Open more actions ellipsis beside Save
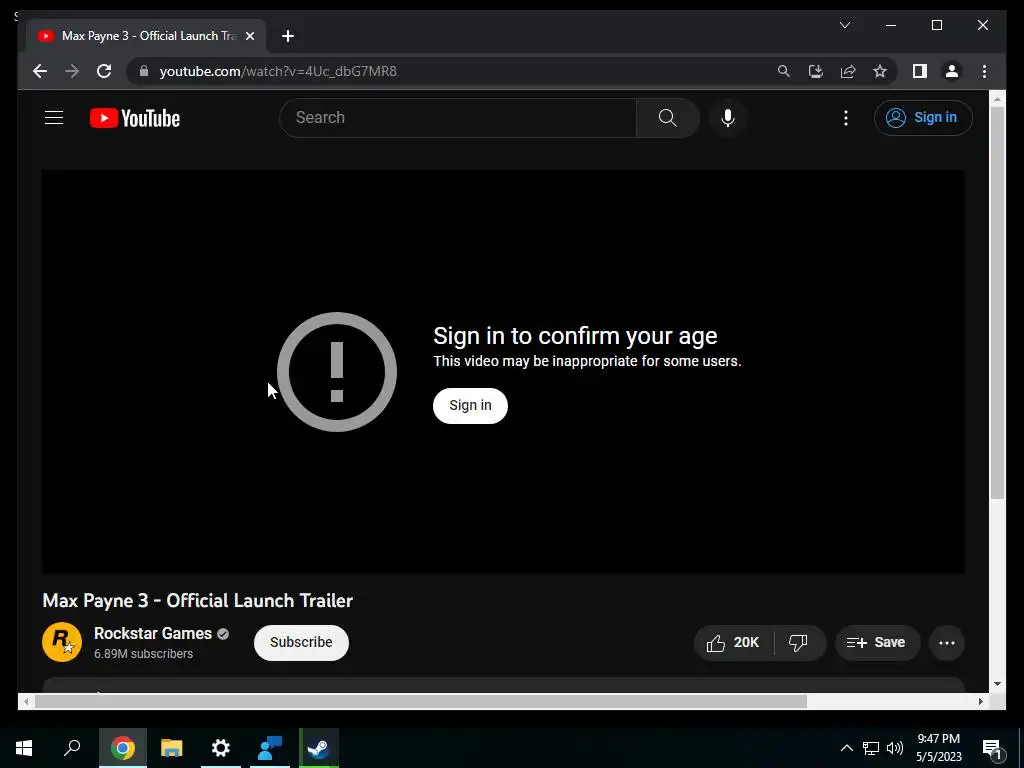Viewport: 1024px width, 768px height. coord(947,643)
